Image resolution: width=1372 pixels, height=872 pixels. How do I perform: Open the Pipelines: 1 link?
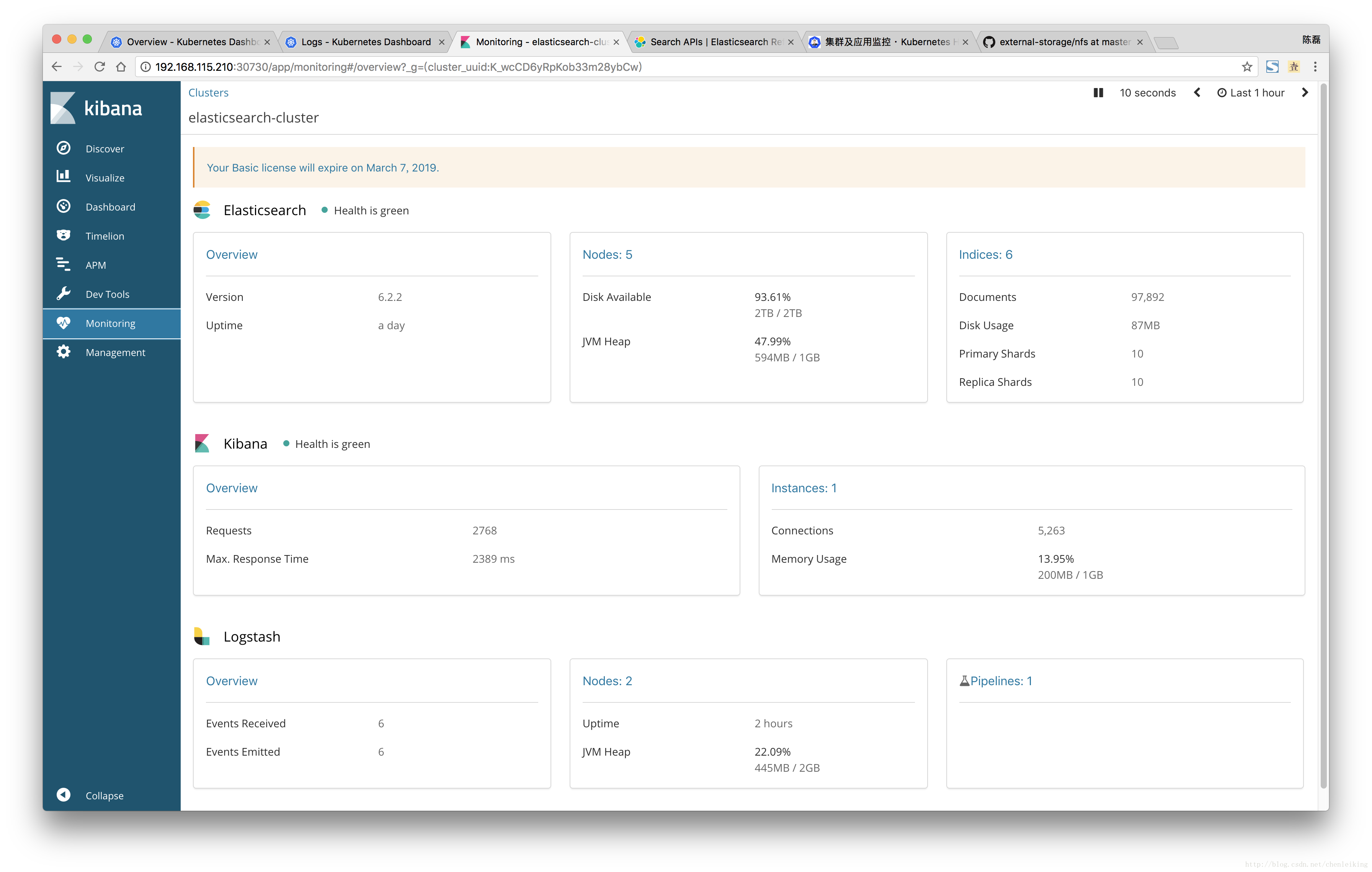1001,681
